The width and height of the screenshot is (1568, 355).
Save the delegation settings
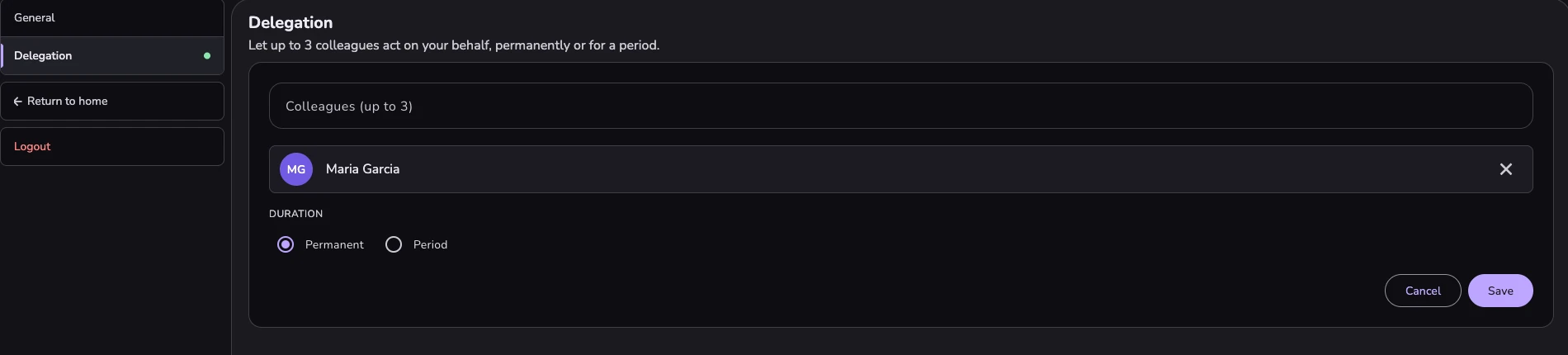tap(1500, 291)
